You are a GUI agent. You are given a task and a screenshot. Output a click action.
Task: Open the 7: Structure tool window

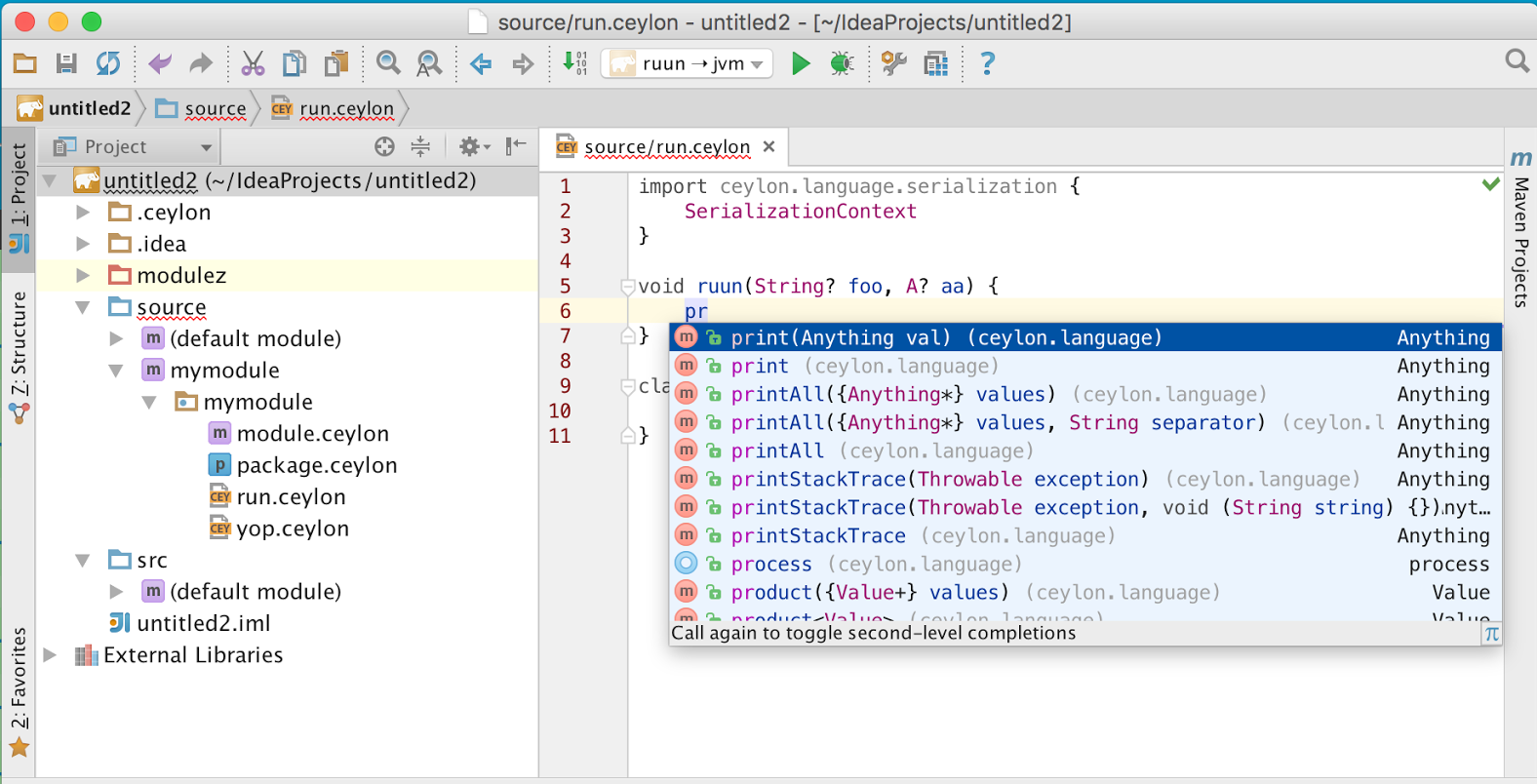[x=19, y=358]
